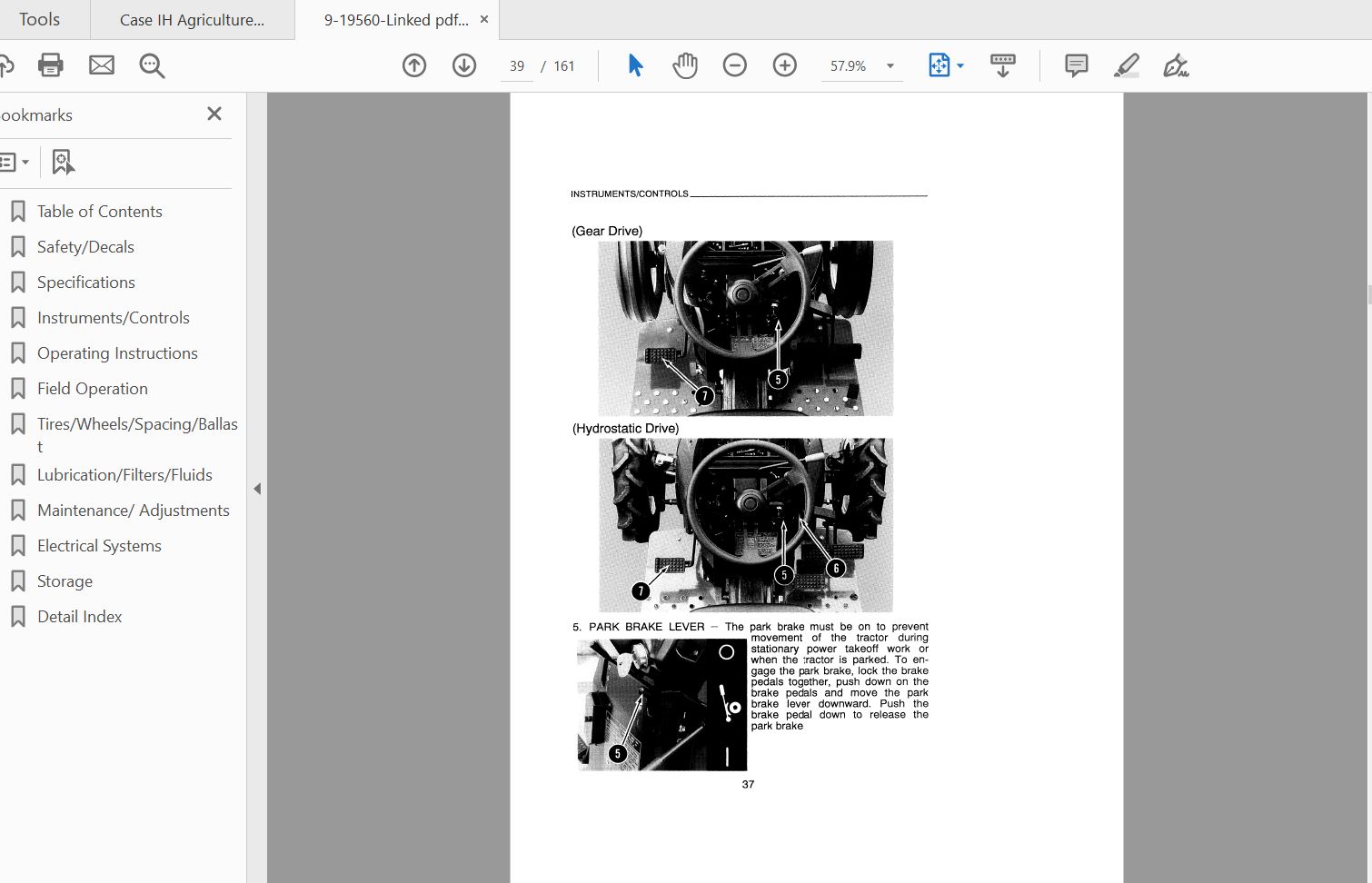Print the document with the printer icon

(x=51, y=65)
